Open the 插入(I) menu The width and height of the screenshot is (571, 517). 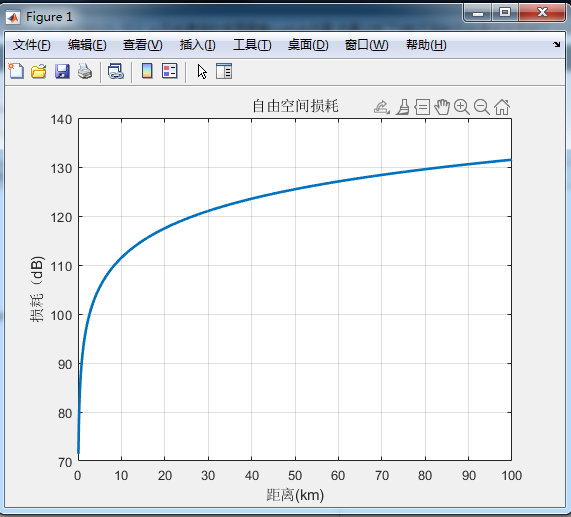click(x=198, y=45)
